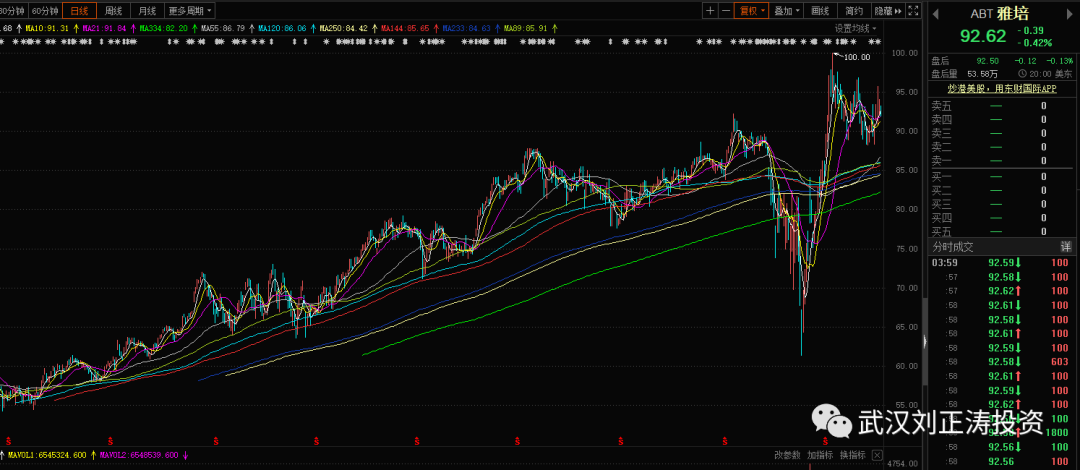Select MA89:85.91 indicator label
Viewport: 1080px width, 470px height.
pos(526,28)
